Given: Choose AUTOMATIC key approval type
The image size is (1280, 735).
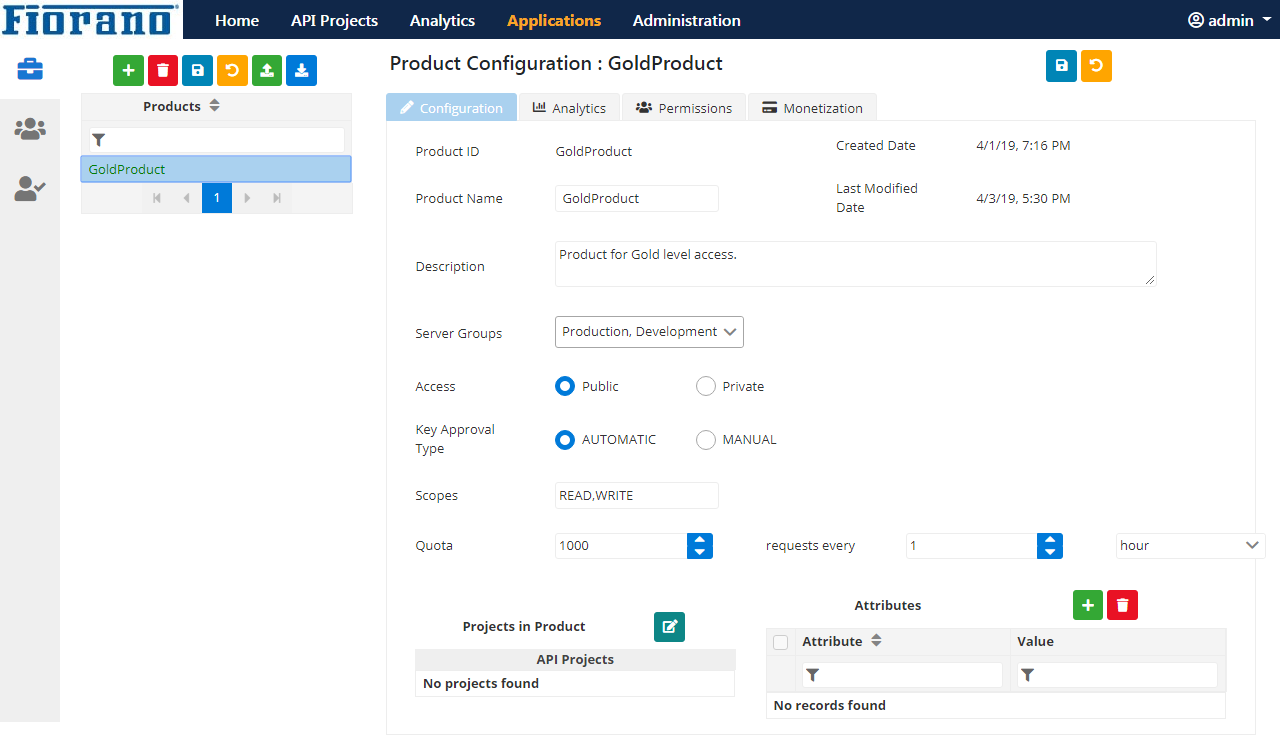Looking at the screenshot, I should pyautogui.click(x=565, y=439).
